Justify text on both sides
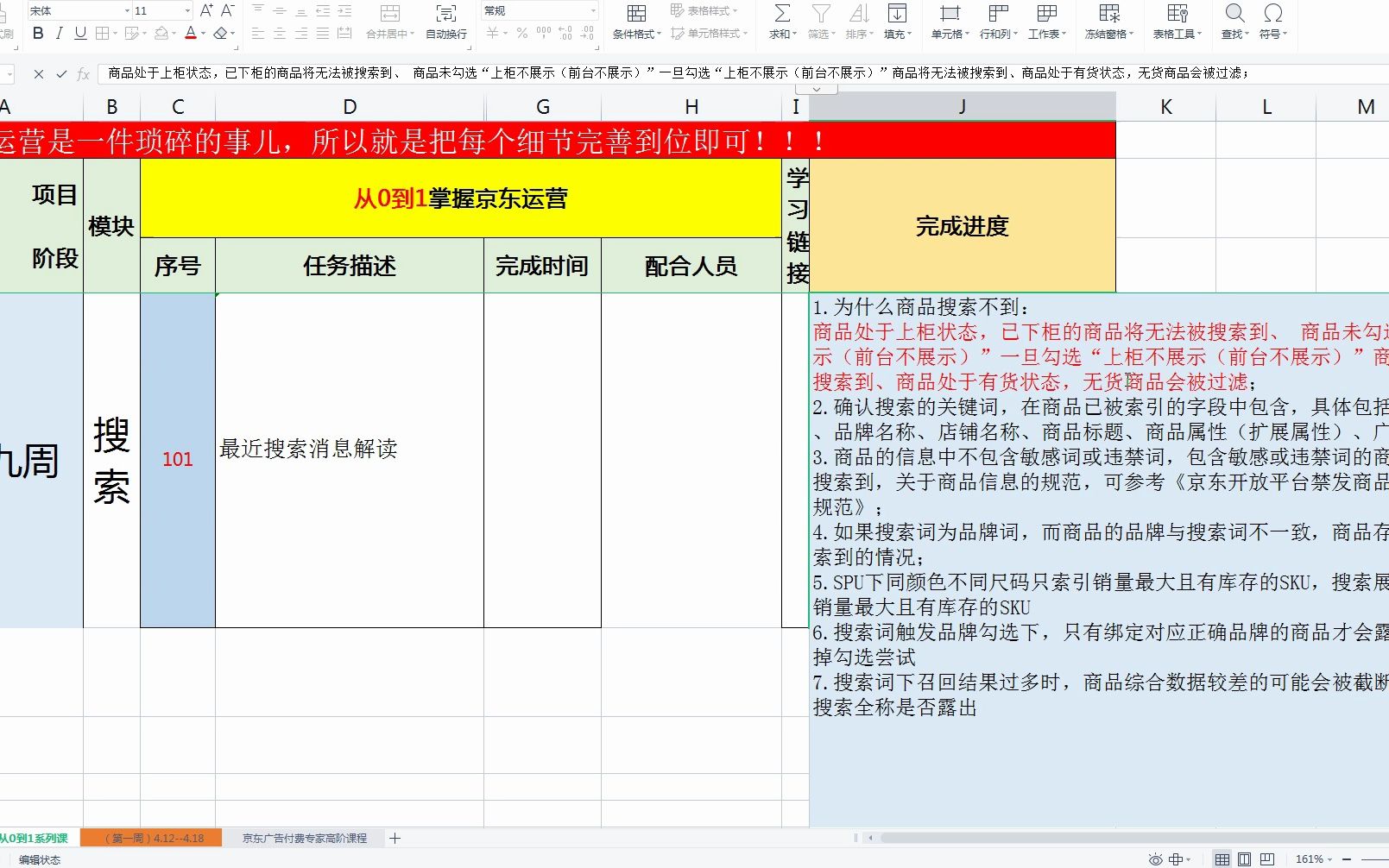Screen dimensions: 1389x868 (323, 33)
